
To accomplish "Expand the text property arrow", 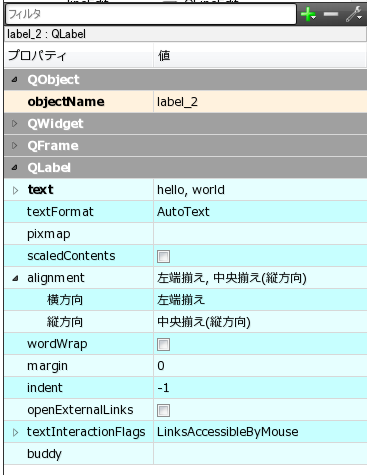I will [15, 190].
